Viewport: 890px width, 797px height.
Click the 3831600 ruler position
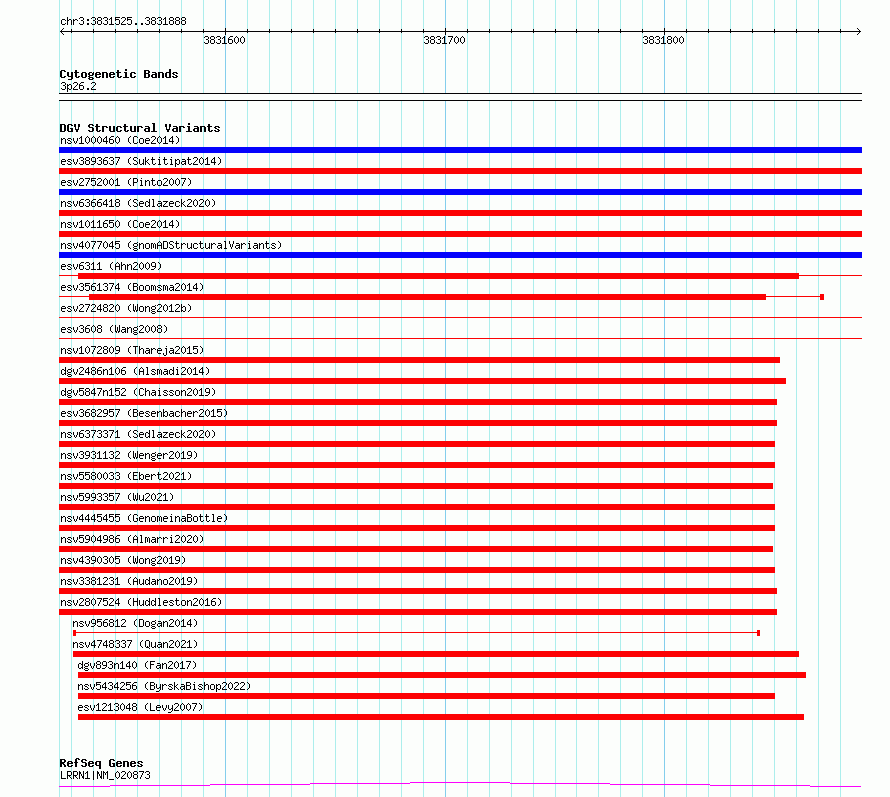[225, 40]
